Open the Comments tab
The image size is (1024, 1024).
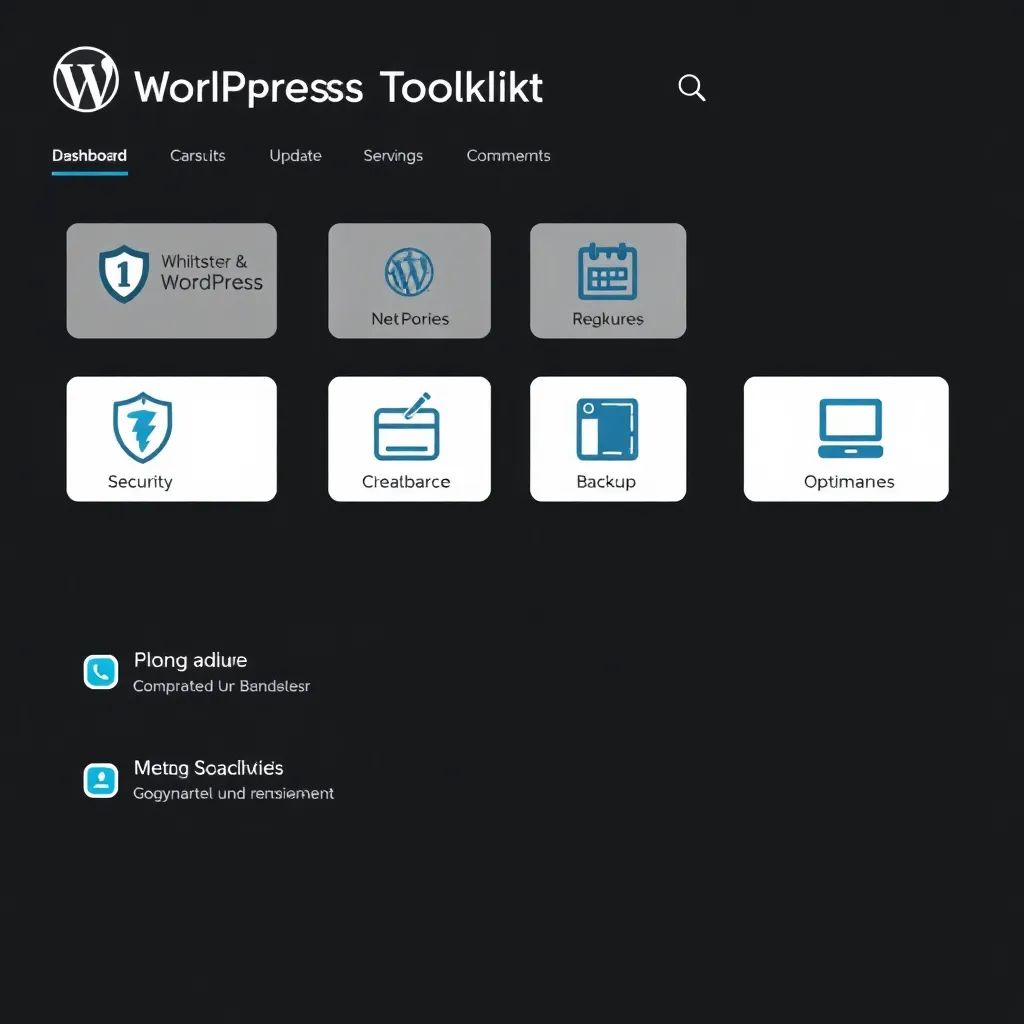coord(508,156)
